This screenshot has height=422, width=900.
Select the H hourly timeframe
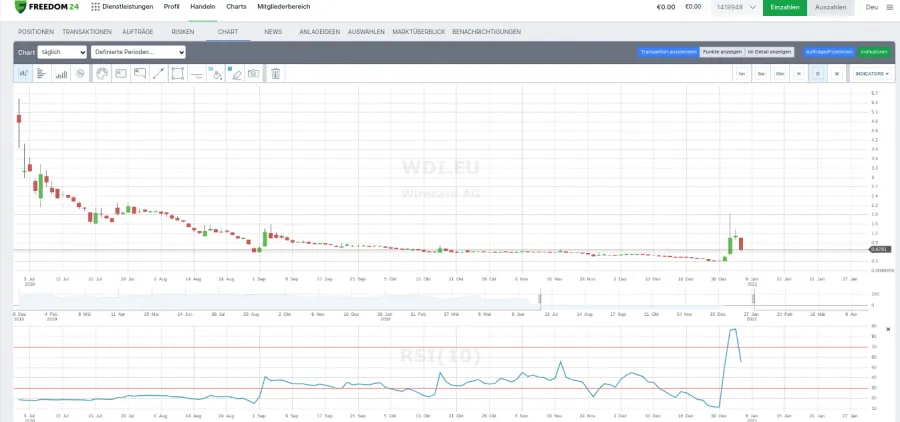[799, 73]
